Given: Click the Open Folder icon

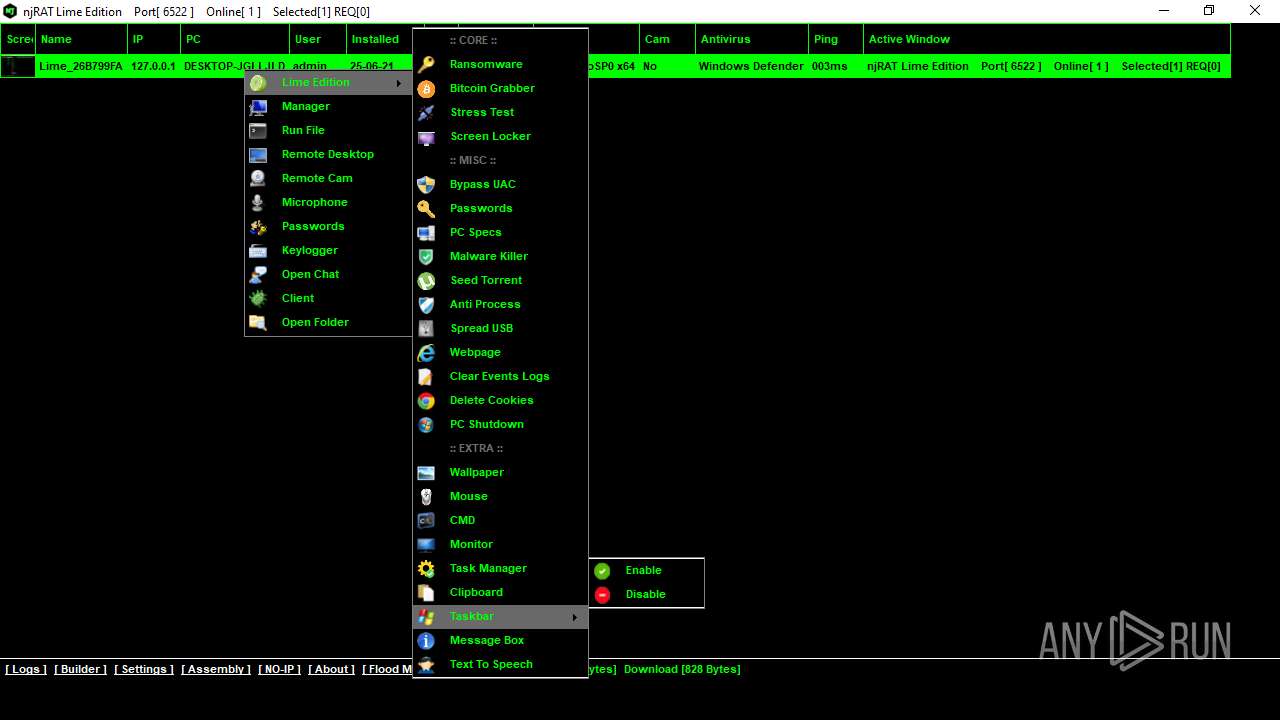Looking at the screenshot, I should pos(258,322).
